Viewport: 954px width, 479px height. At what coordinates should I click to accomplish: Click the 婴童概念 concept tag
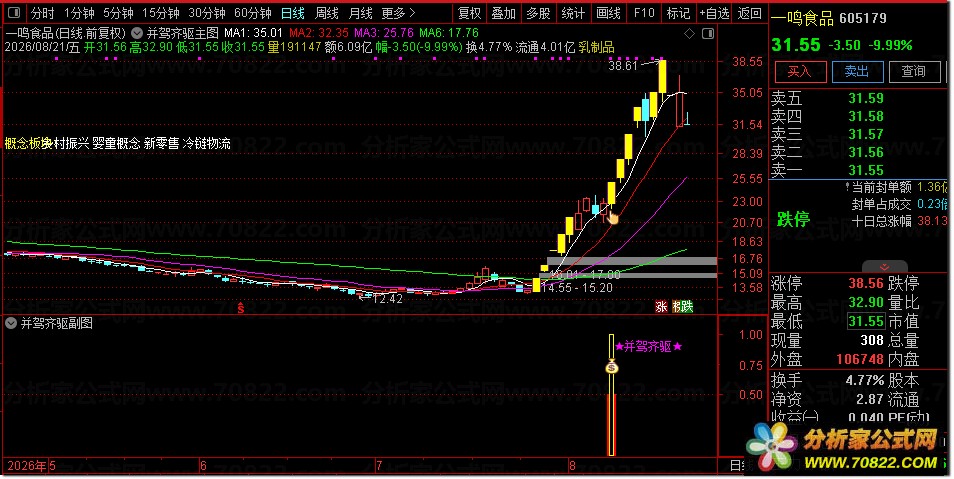point(116,144)
